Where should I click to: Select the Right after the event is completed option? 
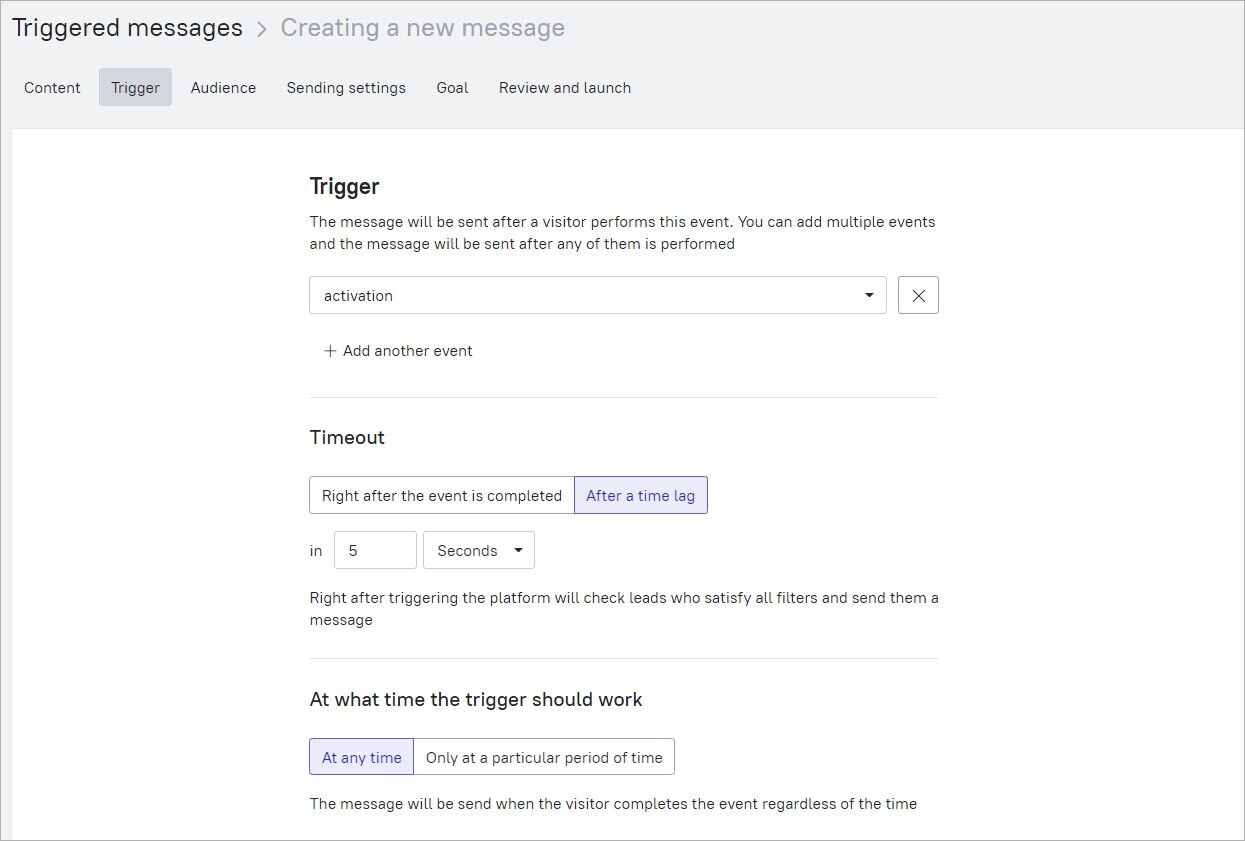[x=441, y=495]
